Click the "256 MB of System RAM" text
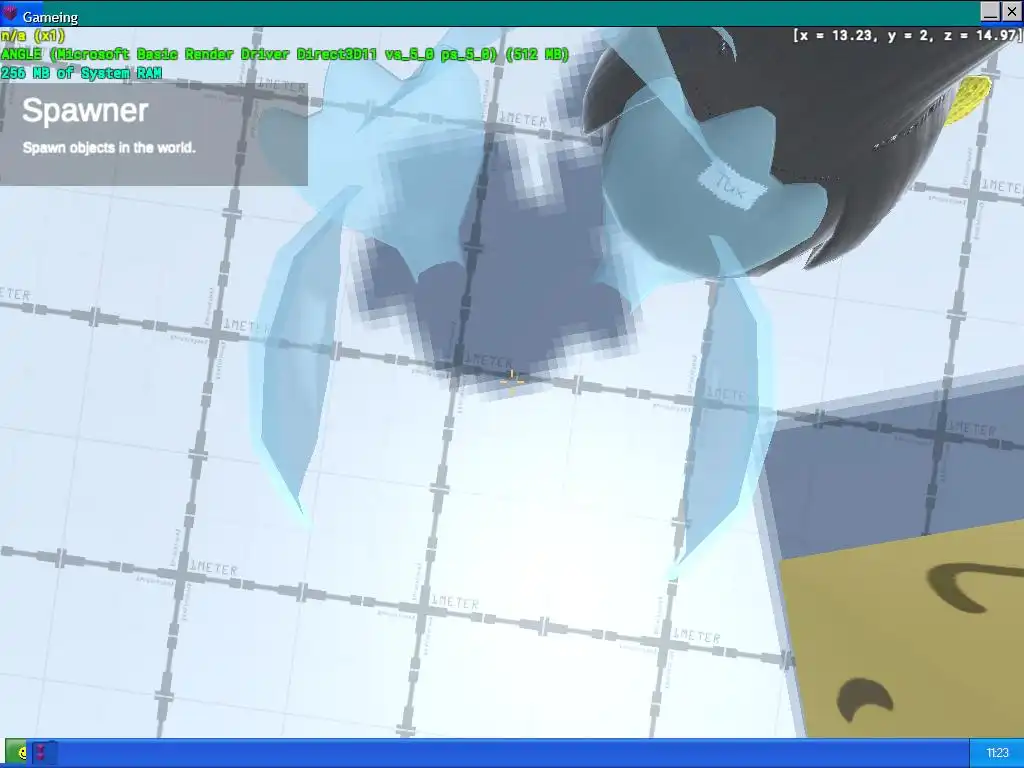This screenshot has width=1024, height=768. 81,73
